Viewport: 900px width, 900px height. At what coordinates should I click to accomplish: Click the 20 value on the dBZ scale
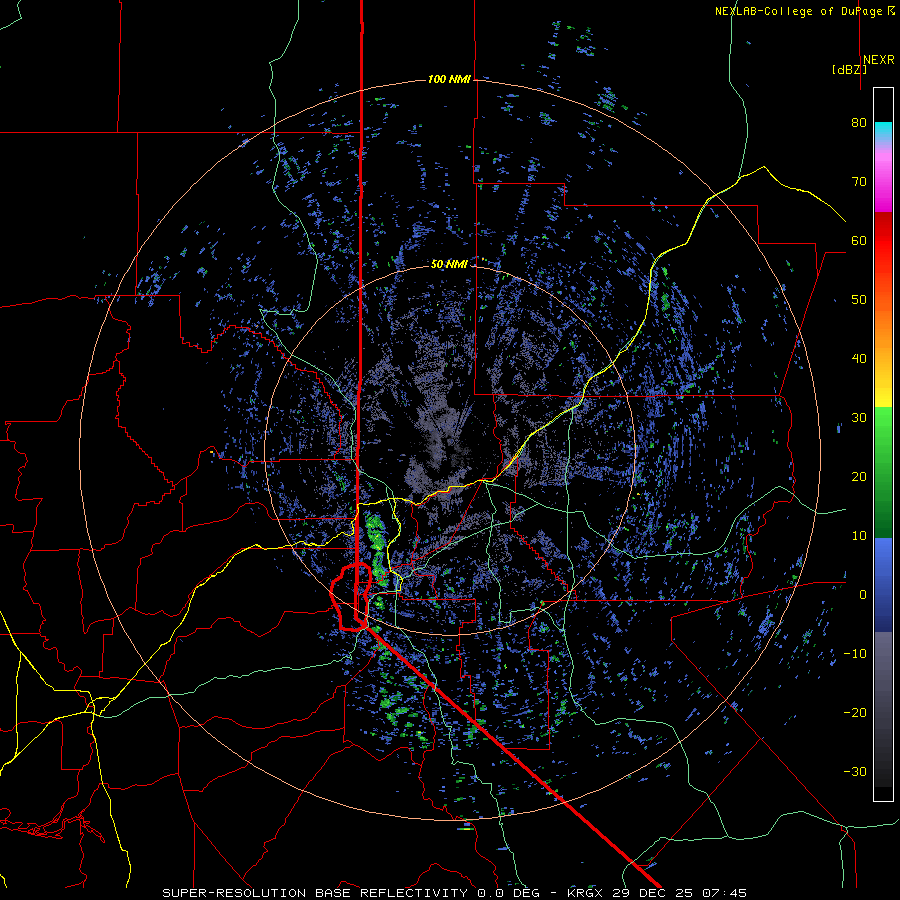tap(859, 476)
